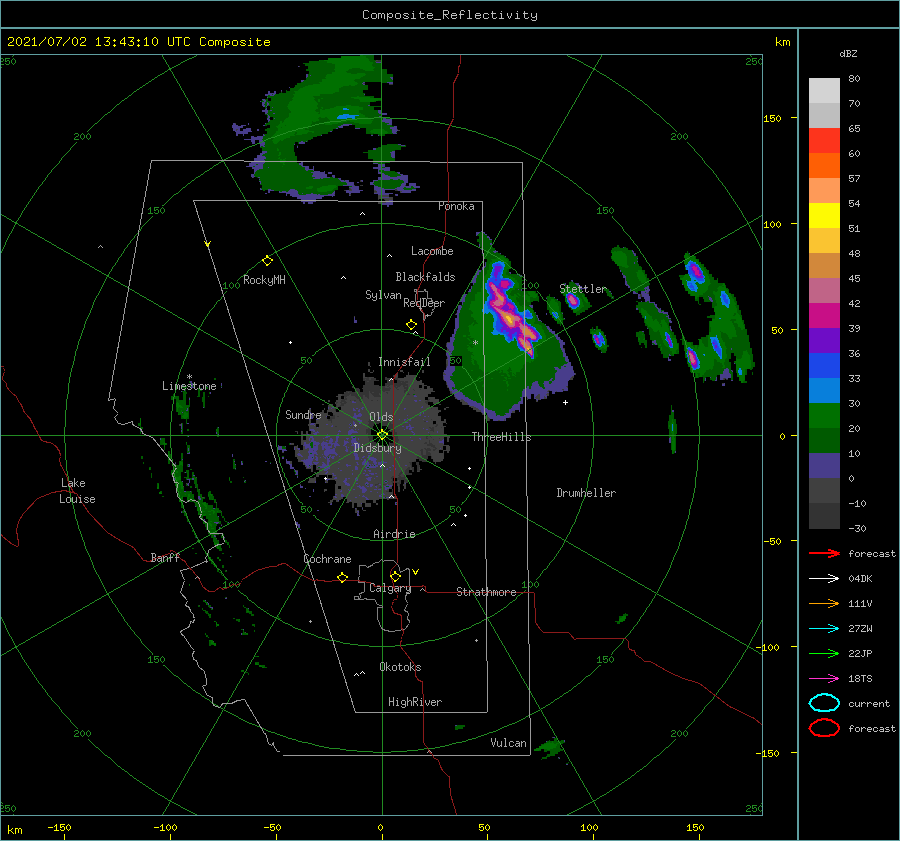Screen dimensions: 900x841
Task: Pick the bright green 20-30 dBZ swatch
Action: click(x=824, y=416)
